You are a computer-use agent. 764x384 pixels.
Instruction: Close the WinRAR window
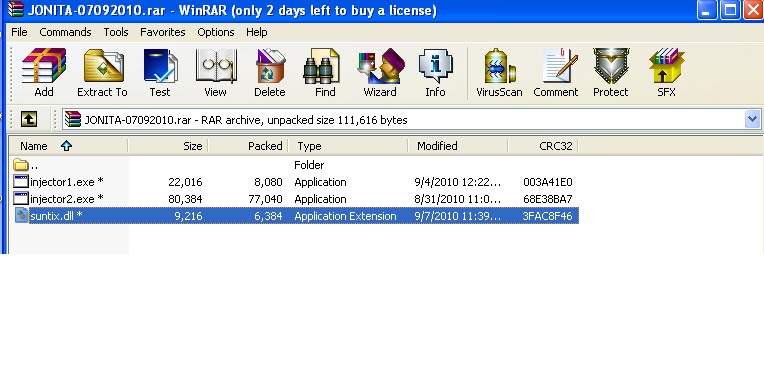pos(753,9)
